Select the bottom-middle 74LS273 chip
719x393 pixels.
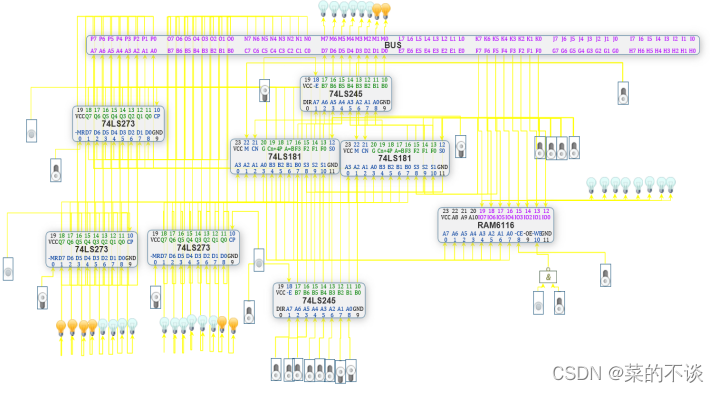(194, 248)
